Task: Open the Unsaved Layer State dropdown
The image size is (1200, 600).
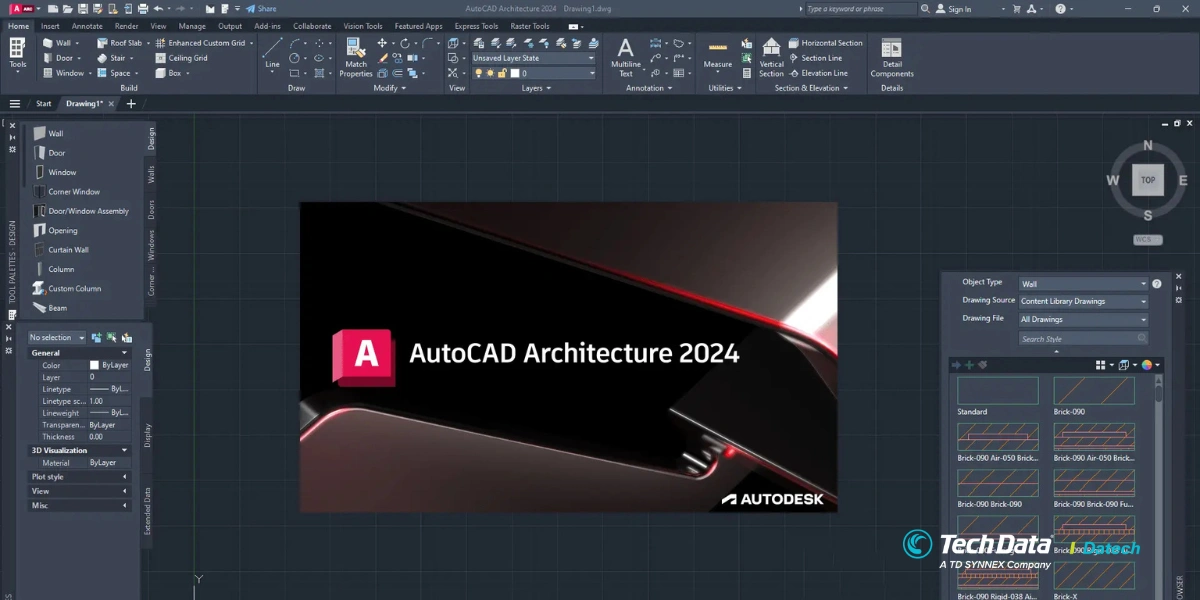Action: pos(533,58)
